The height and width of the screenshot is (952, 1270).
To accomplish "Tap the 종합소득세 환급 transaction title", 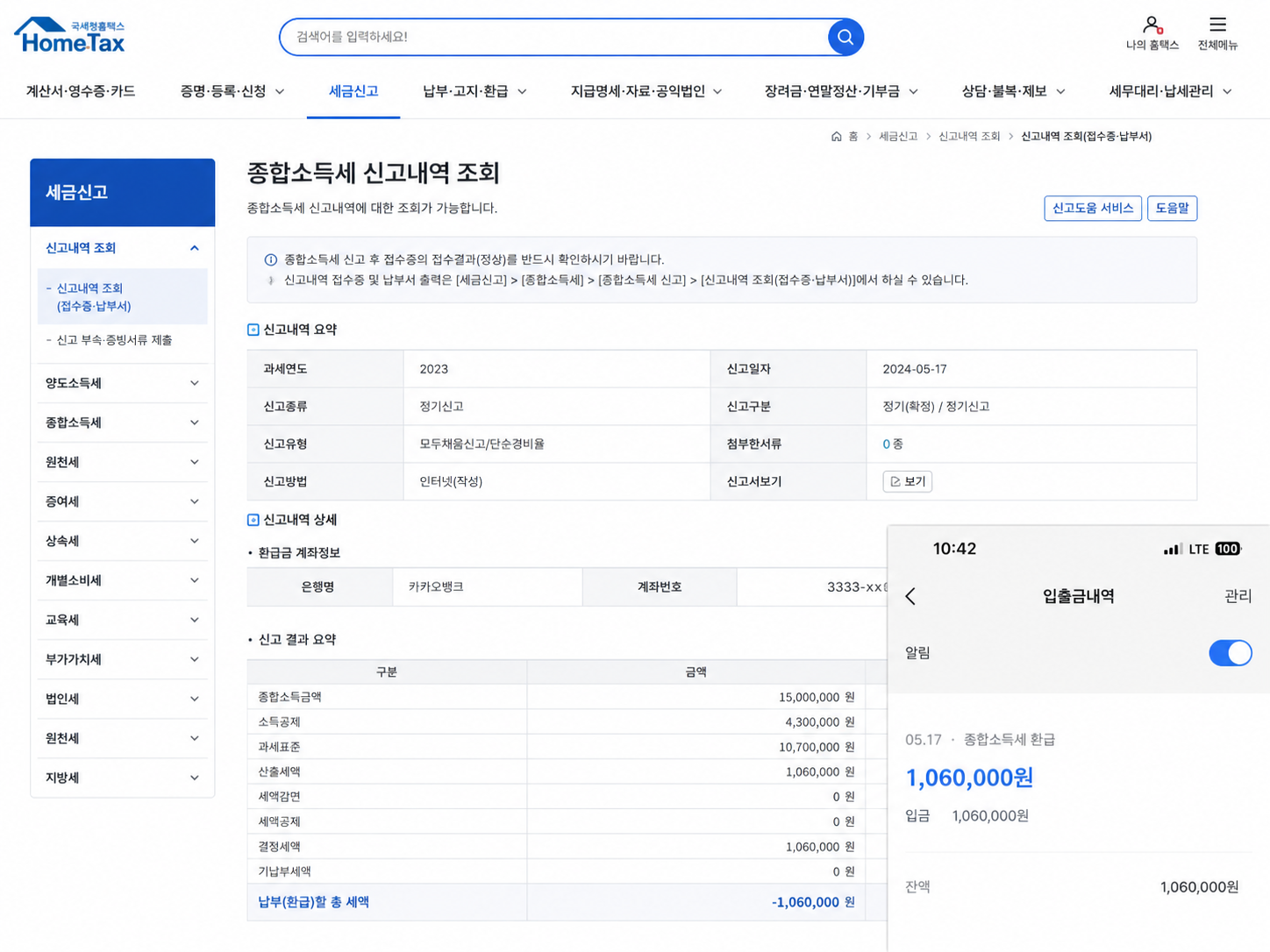I will 1010,740.
